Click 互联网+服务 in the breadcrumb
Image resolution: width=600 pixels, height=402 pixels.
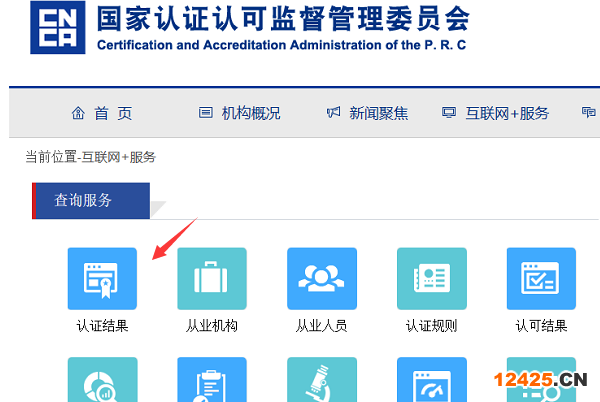[x=120, y=157]
